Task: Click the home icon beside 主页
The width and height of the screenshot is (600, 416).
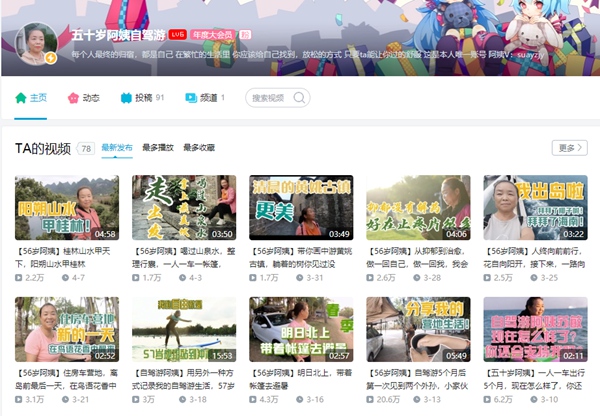Action: coord(21,98)
